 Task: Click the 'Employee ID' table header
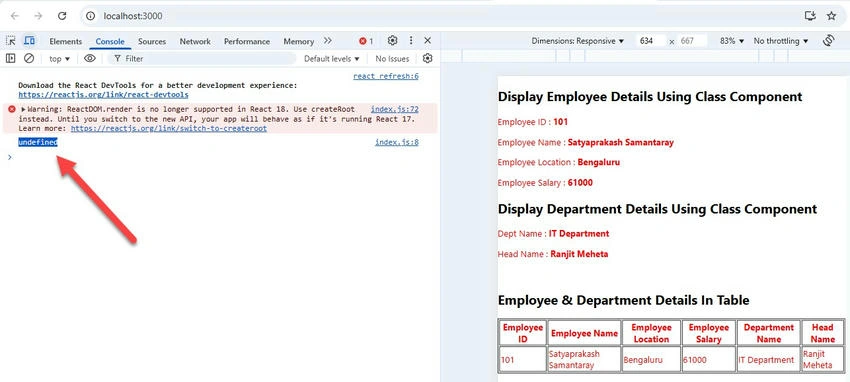click(523, 333)
